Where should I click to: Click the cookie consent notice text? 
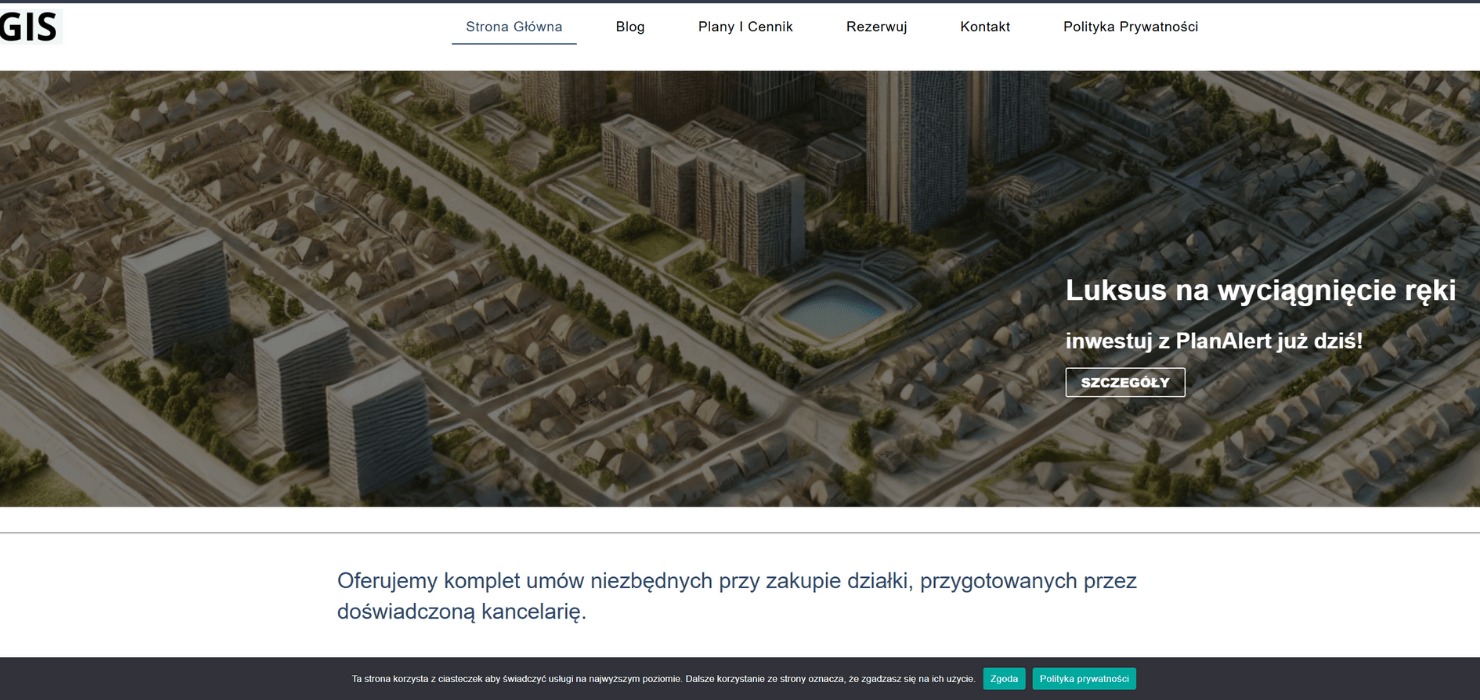[x=662, y=678]
